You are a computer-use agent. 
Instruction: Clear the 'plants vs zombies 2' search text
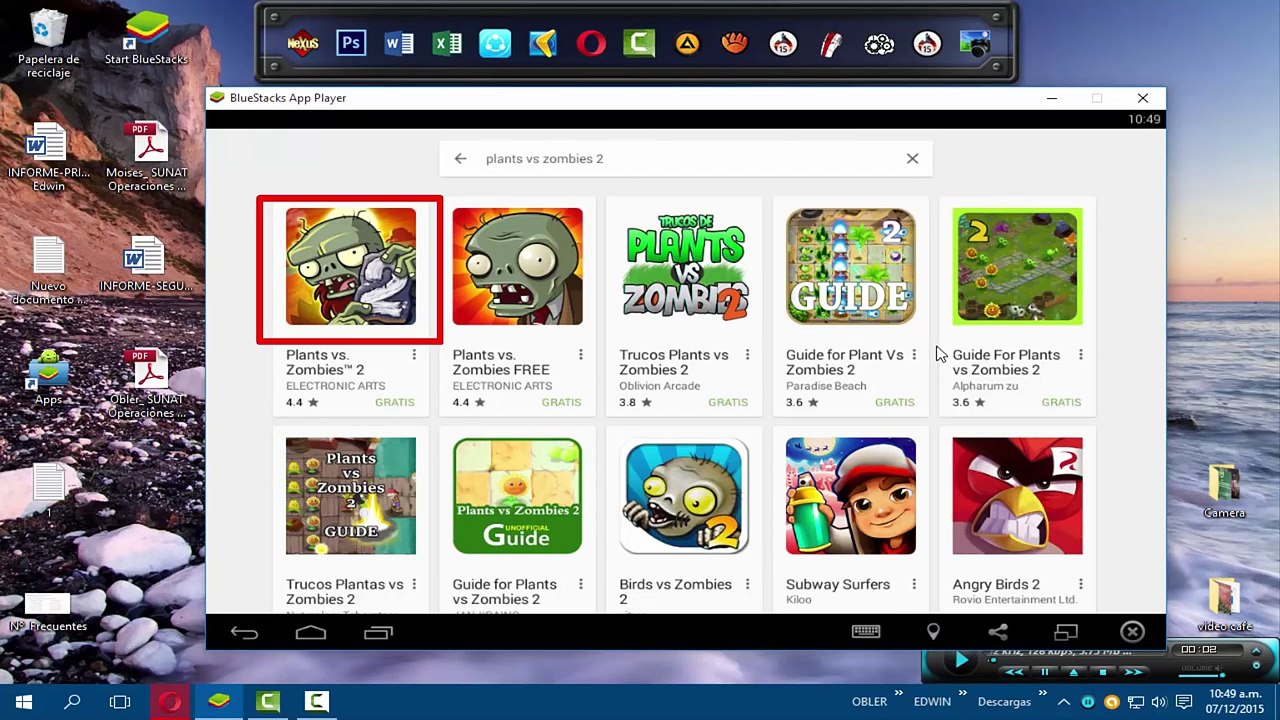coord(912,158)
